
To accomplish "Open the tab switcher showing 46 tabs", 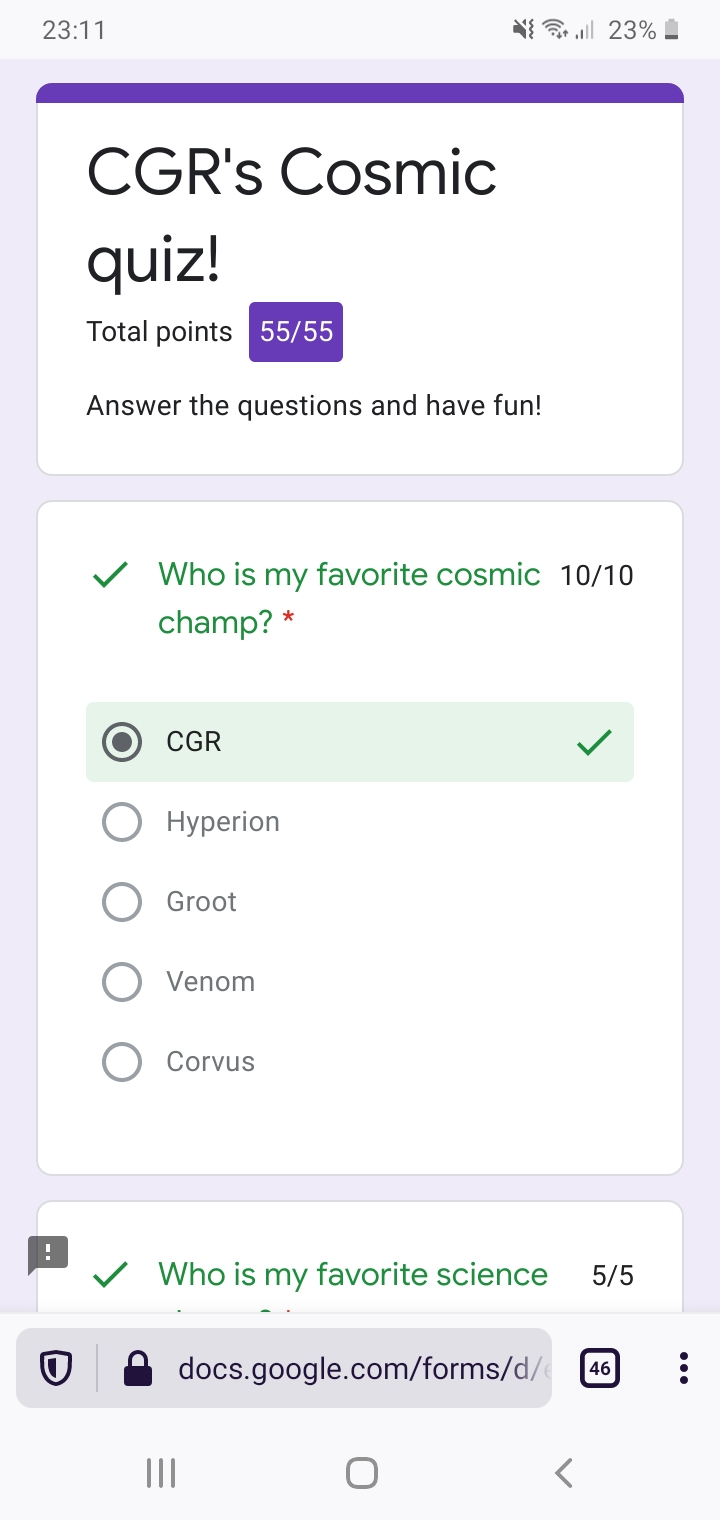I will point(600,1368).
